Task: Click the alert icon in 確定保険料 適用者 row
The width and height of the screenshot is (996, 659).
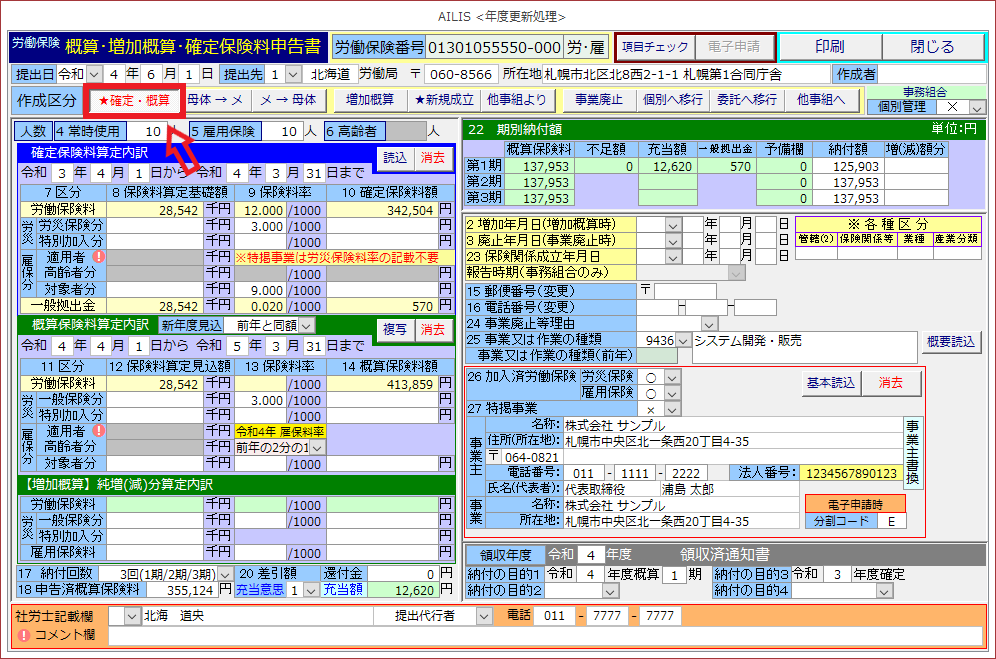Action: (x=100, y=257)
